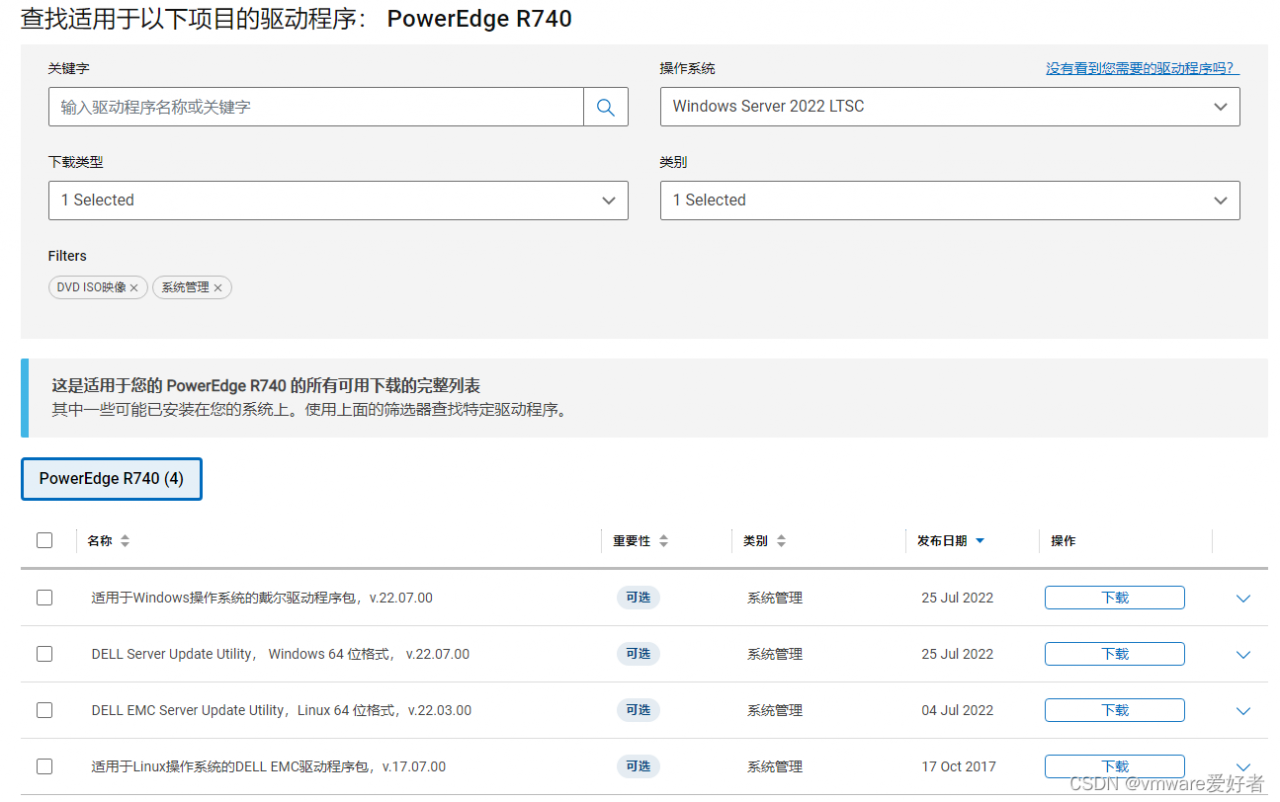Viewport: 1280px width, 802px height.
Task: Sort table by 名称 column arrows
Action: pos(125,541)
